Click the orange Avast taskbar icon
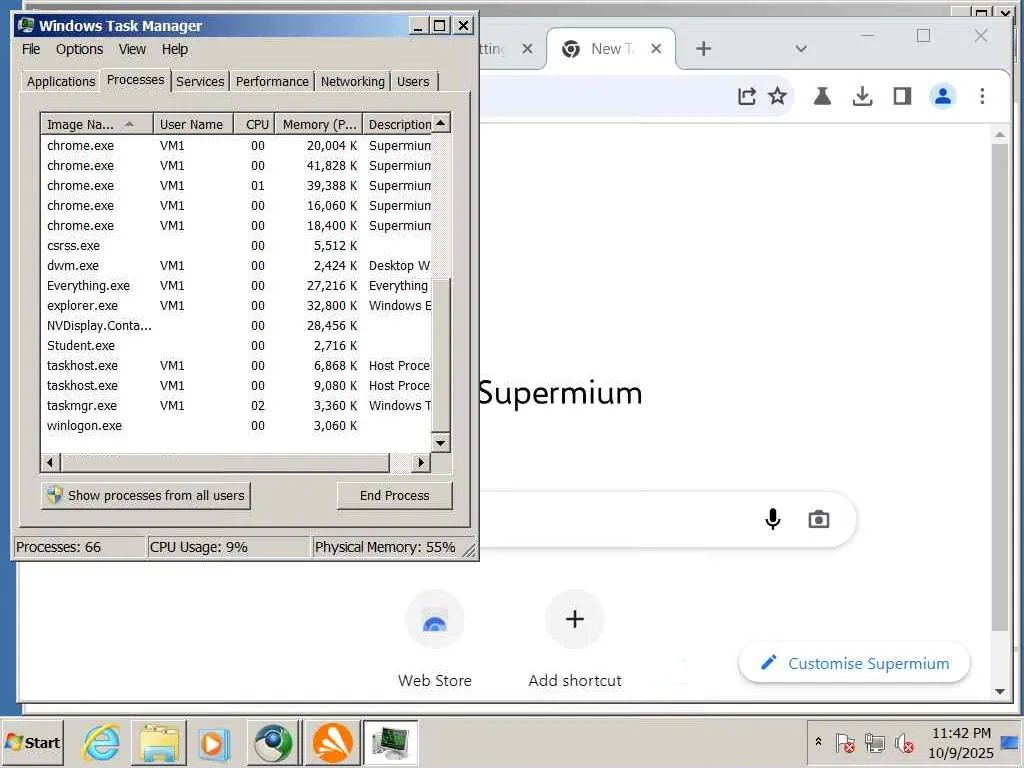The height and width of the screenshot is (768, 1024). click(x=332, y=743)
